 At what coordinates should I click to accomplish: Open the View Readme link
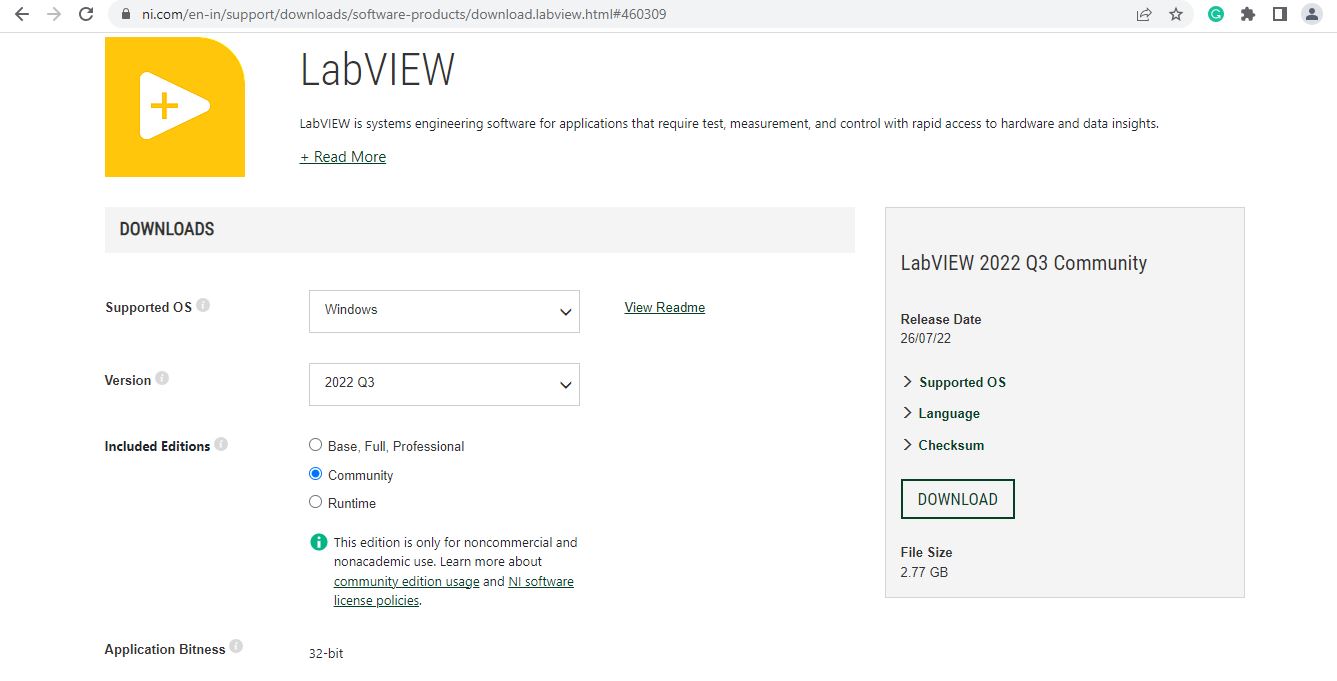(x=664, y=307)
